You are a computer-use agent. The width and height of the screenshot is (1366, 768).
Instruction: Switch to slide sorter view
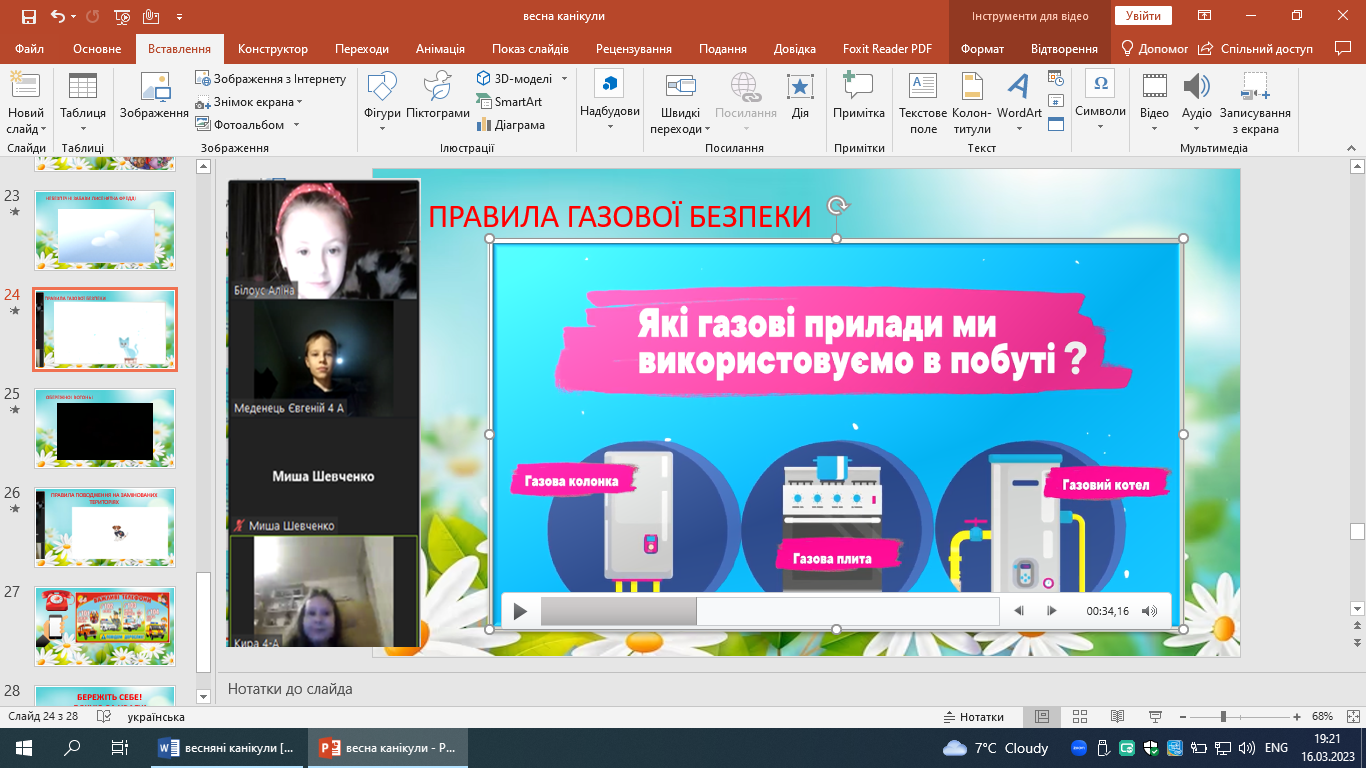[1080, 717]
